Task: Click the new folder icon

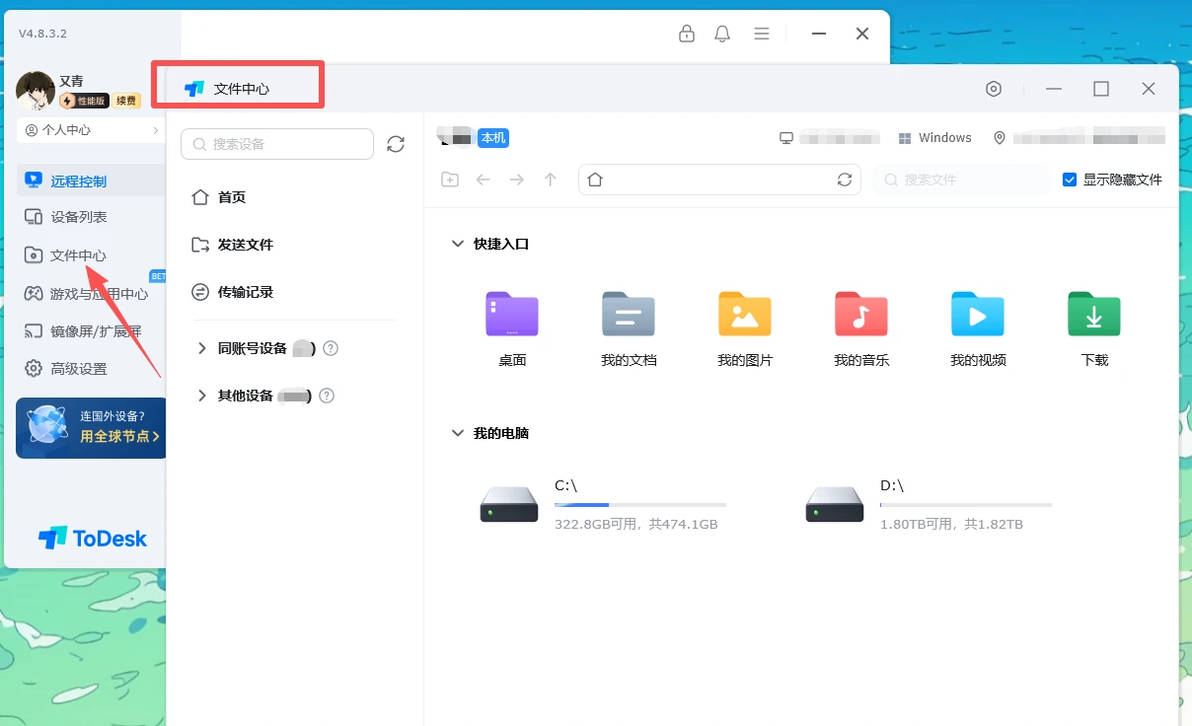Action: coord(450,179)
